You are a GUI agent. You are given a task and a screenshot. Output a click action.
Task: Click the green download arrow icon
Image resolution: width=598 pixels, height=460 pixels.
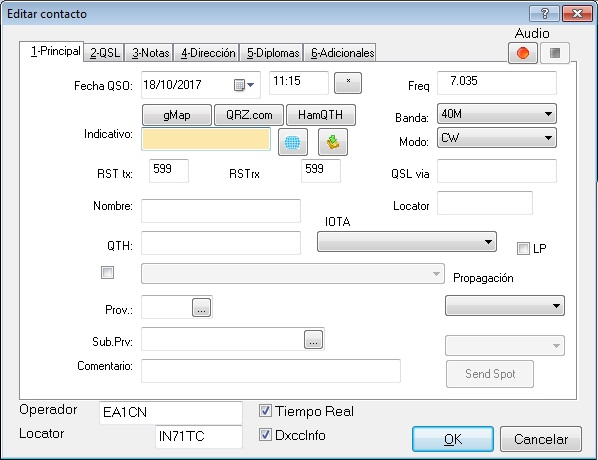tap(333, 142)
